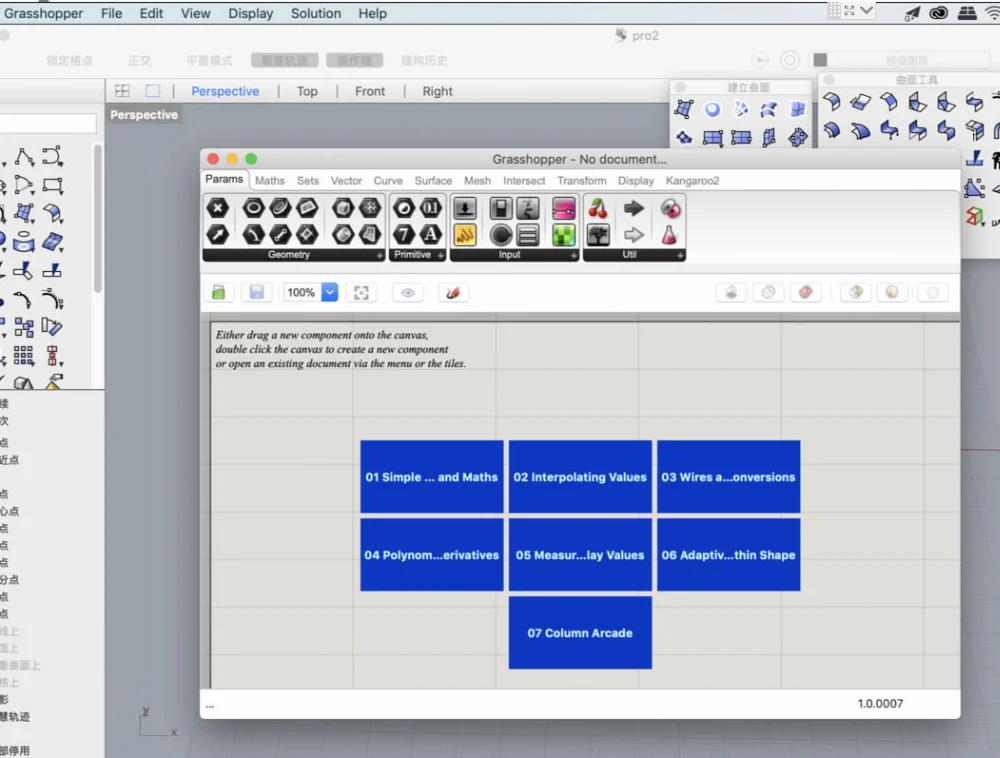Click the Open file icon in canvas toolbar

tap(218, 293)
